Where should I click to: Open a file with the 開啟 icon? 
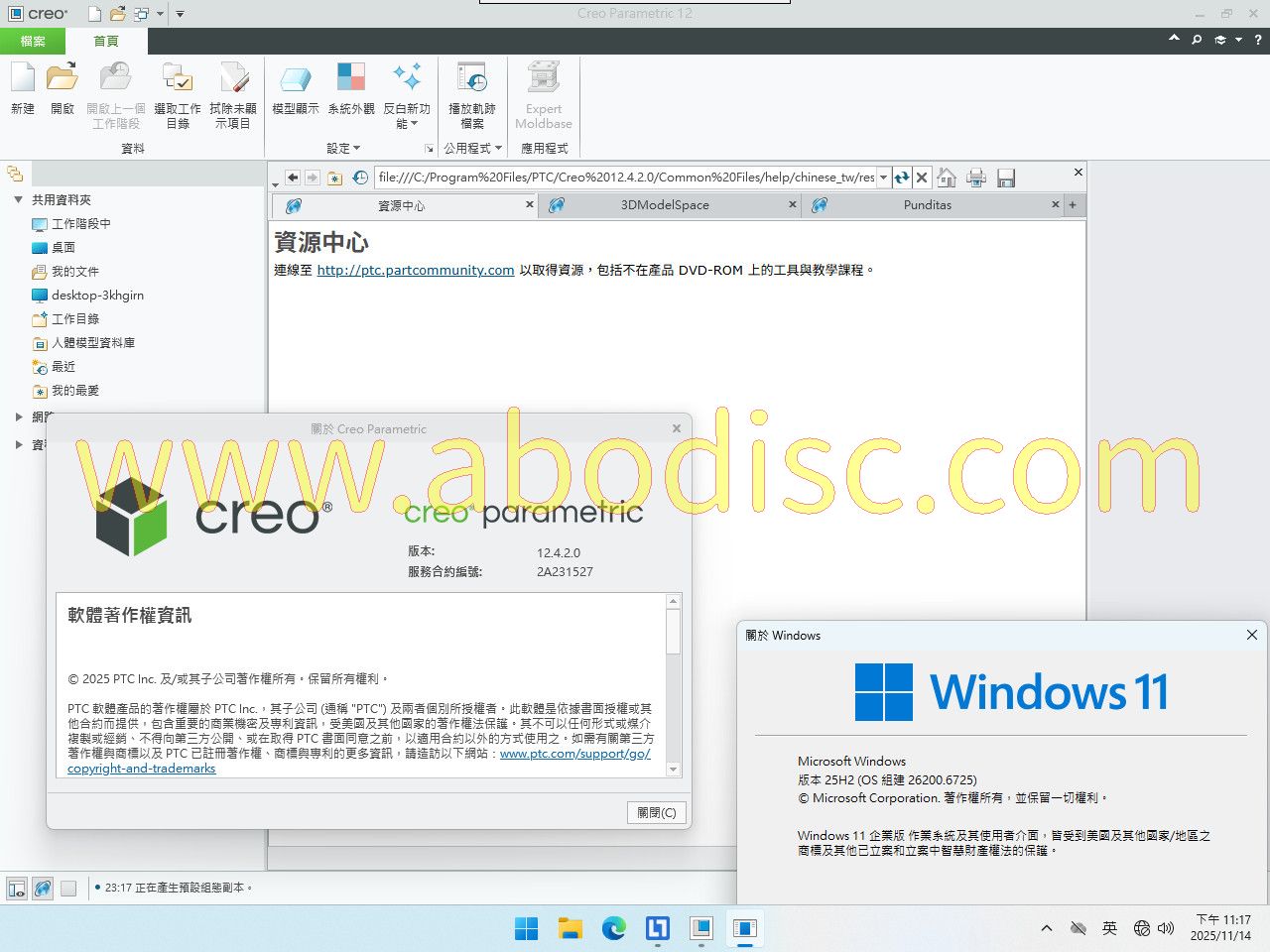coord(63,87)
